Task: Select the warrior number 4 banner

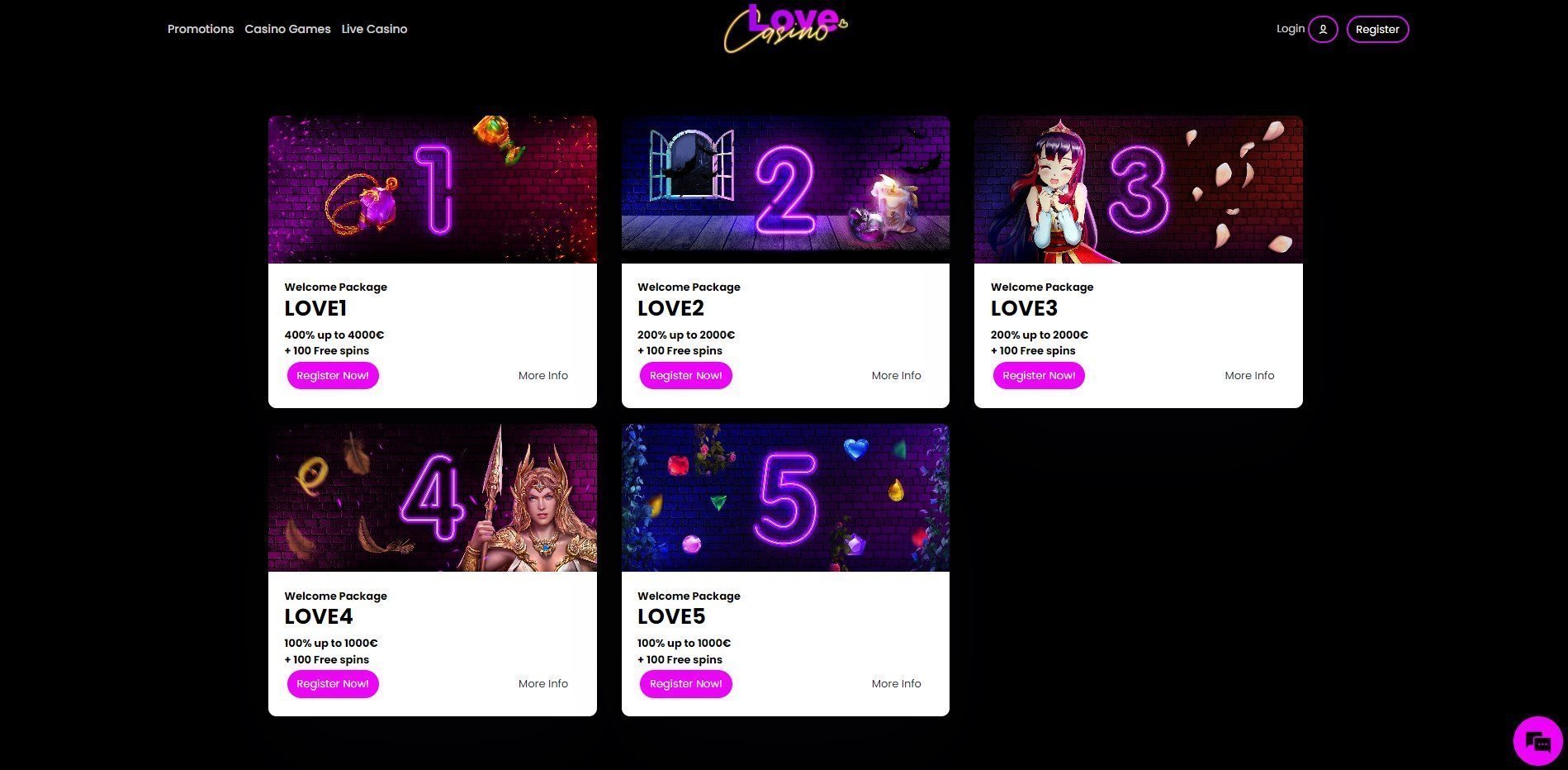Action: [x=432, y=497]
